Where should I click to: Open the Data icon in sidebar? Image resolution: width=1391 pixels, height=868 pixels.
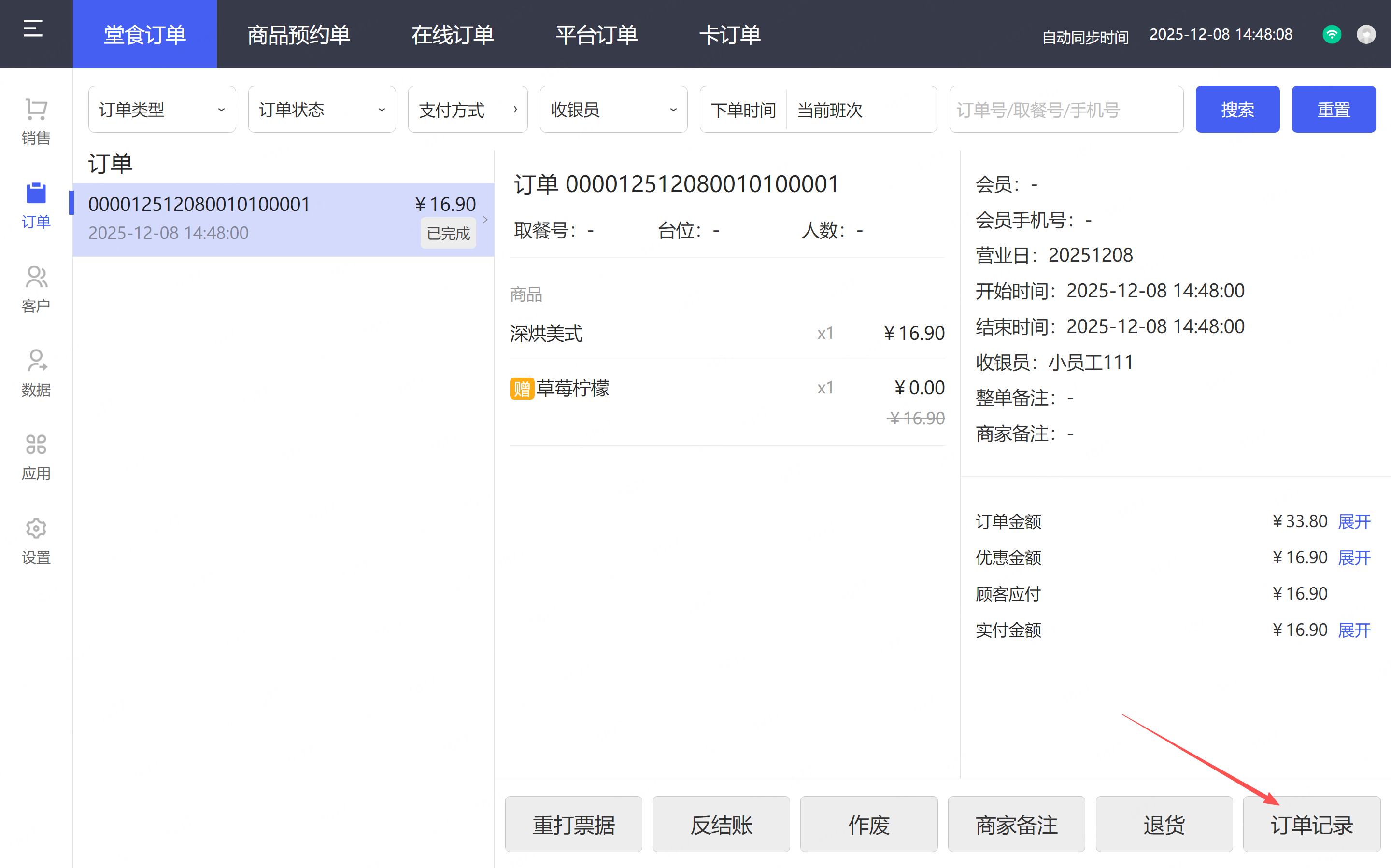tap(36, 361)
